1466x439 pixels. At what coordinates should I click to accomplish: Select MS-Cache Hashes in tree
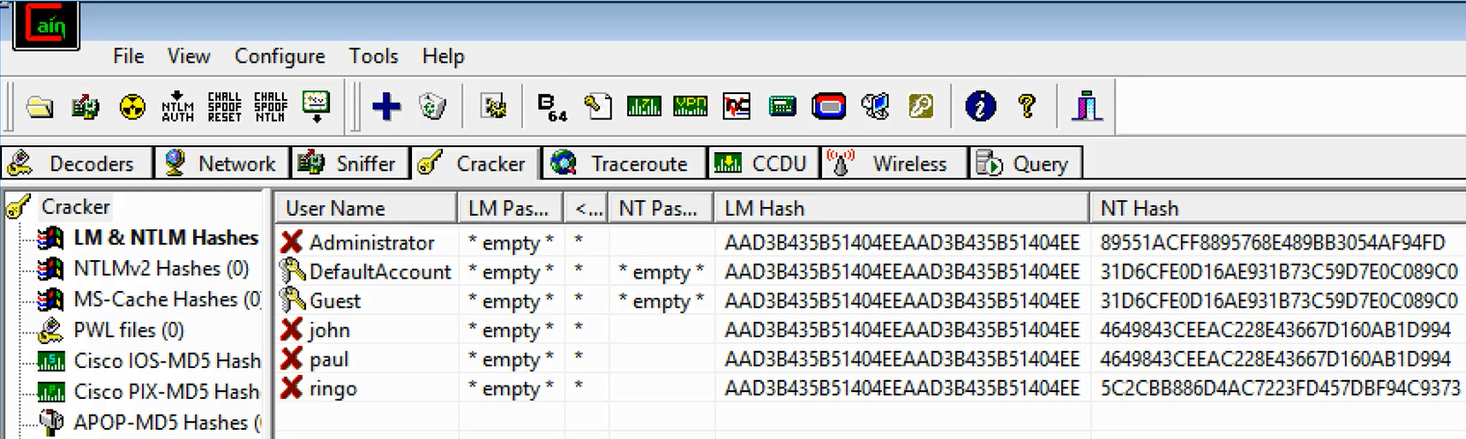(x=167, y=299)
